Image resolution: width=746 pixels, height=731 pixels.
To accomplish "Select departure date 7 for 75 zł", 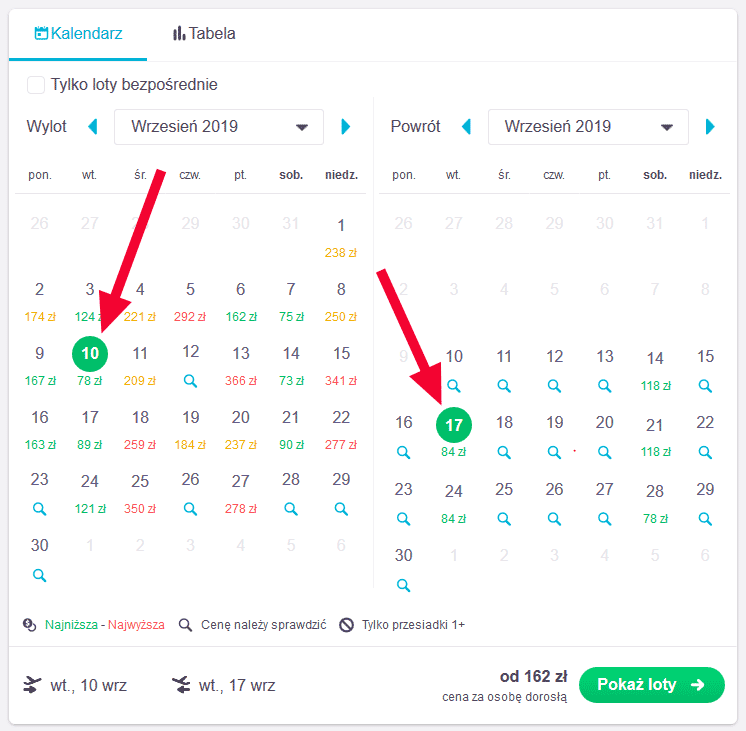I will 291,302.
